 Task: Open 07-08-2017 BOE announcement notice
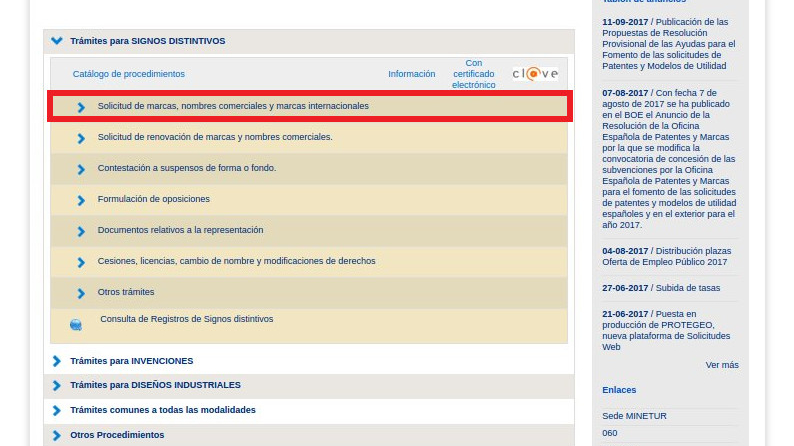[669, 159]
